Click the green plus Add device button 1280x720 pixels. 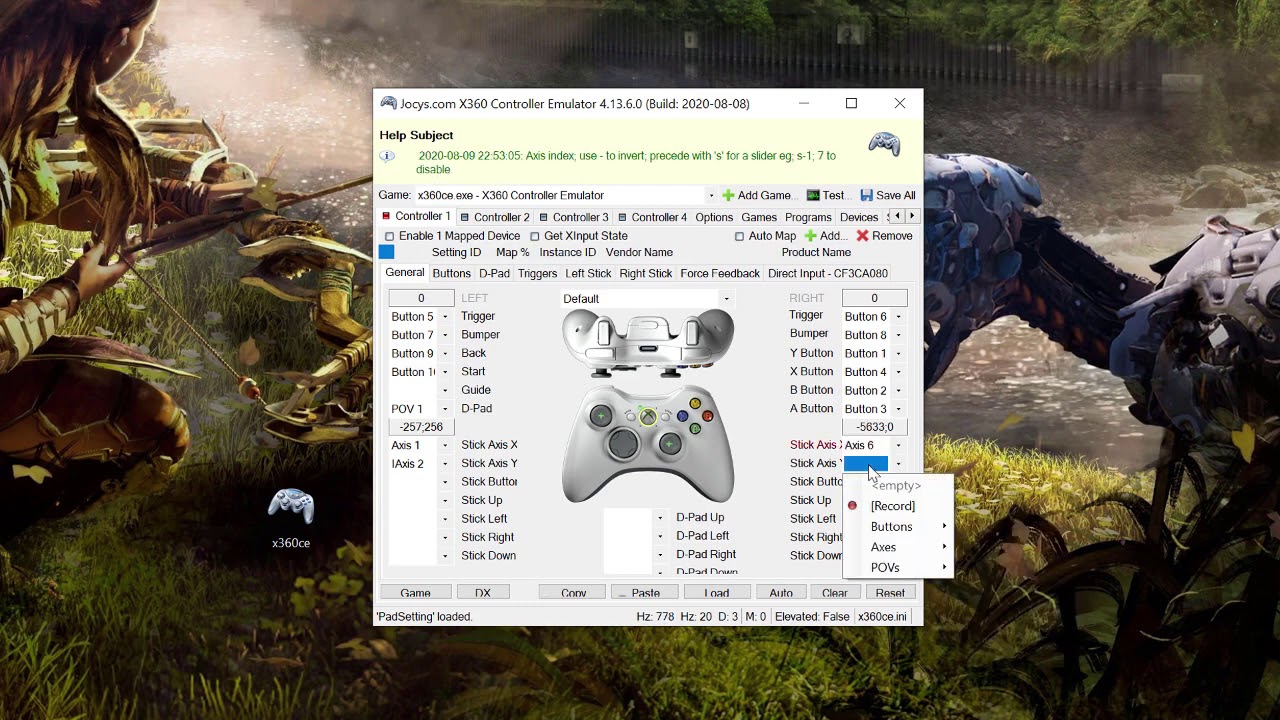(824, 236)
